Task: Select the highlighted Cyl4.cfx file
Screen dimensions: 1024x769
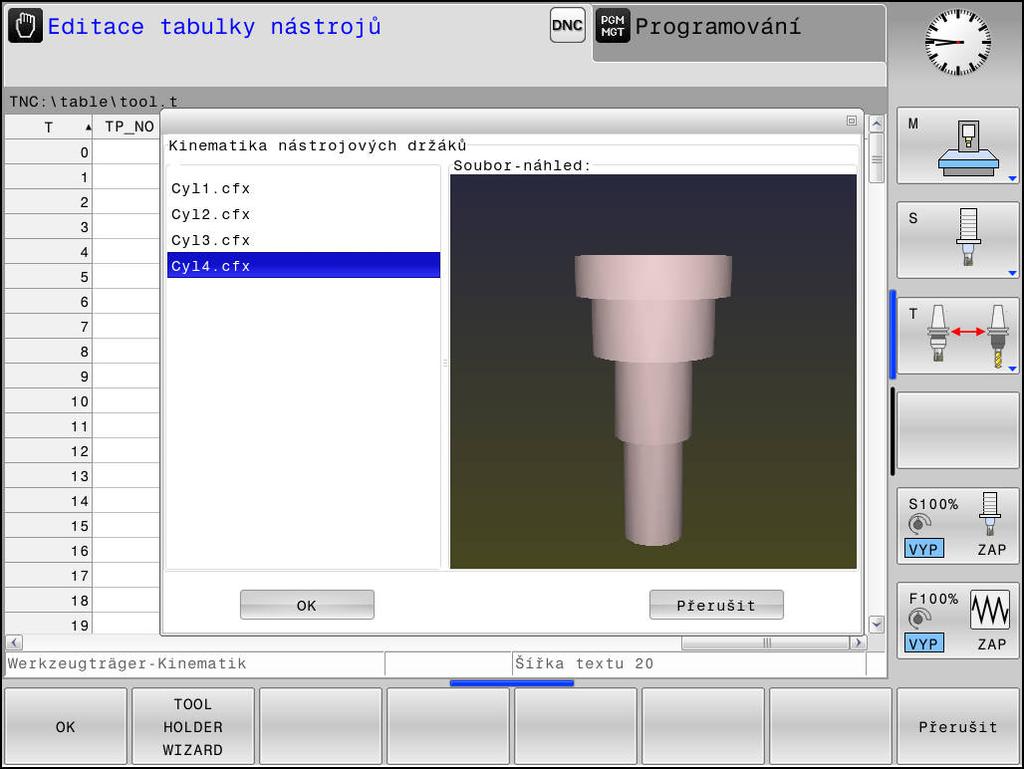Action: point(304,266)
